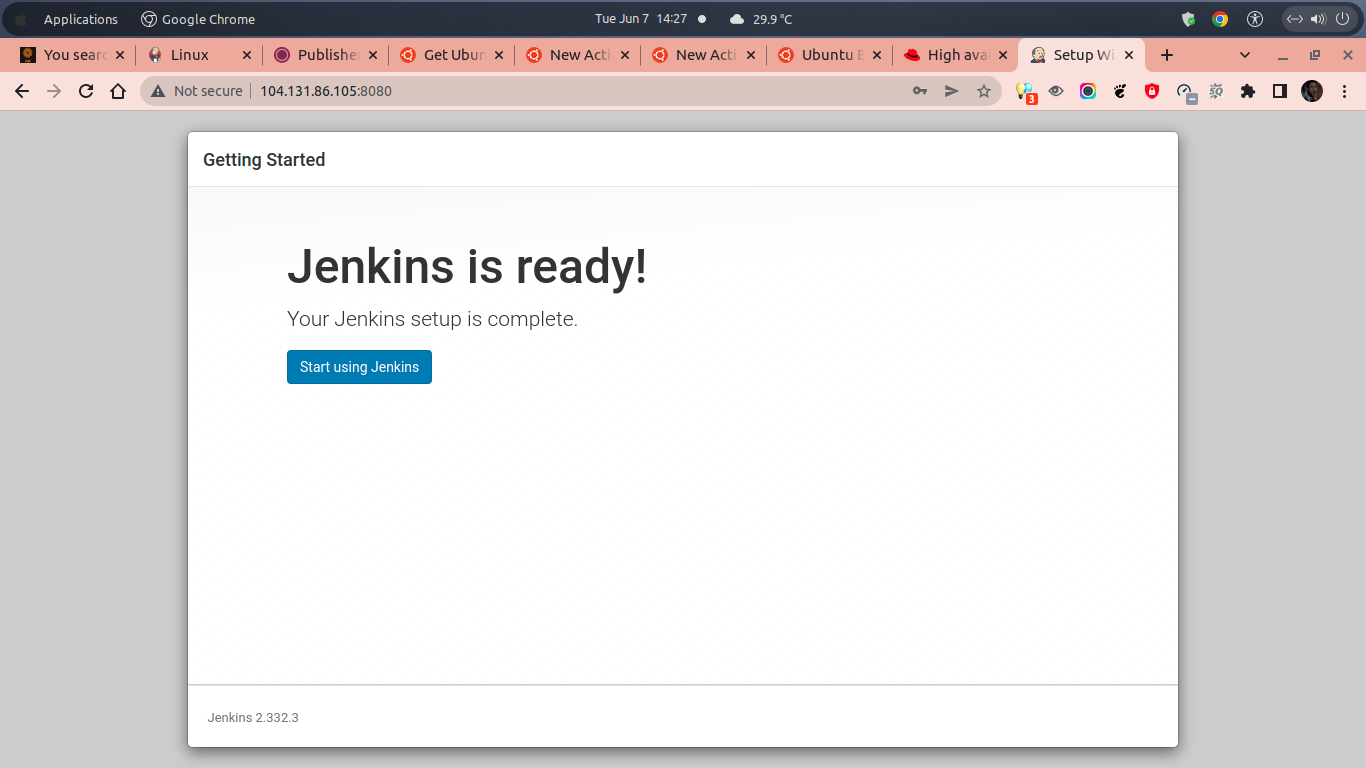Image resolution: width=1366 pixels, height=768 pixels.
Task: Open the SQ extension icon
Action: 1216,91
